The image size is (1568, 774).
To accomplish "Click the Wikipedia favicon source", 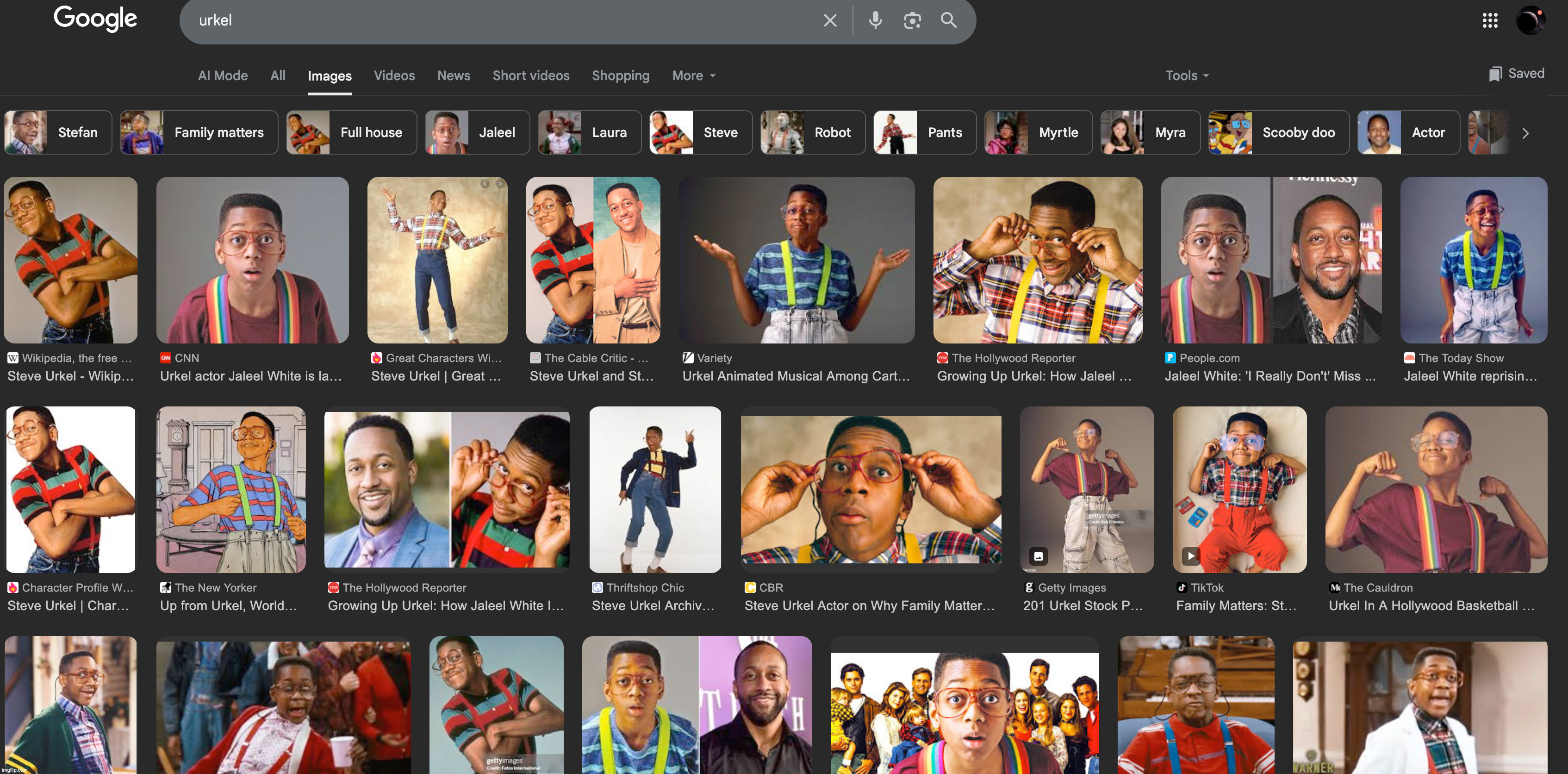I will 13,358.
